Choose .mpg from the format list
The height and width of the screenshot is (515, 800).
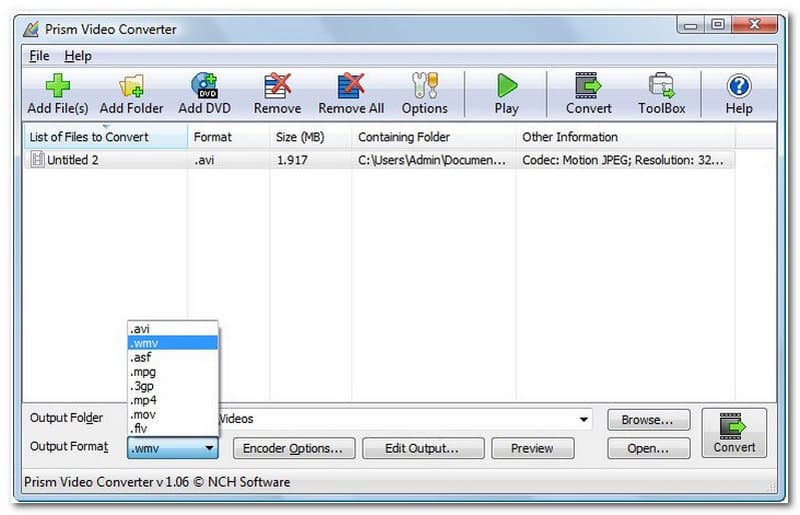pos(172,372)
